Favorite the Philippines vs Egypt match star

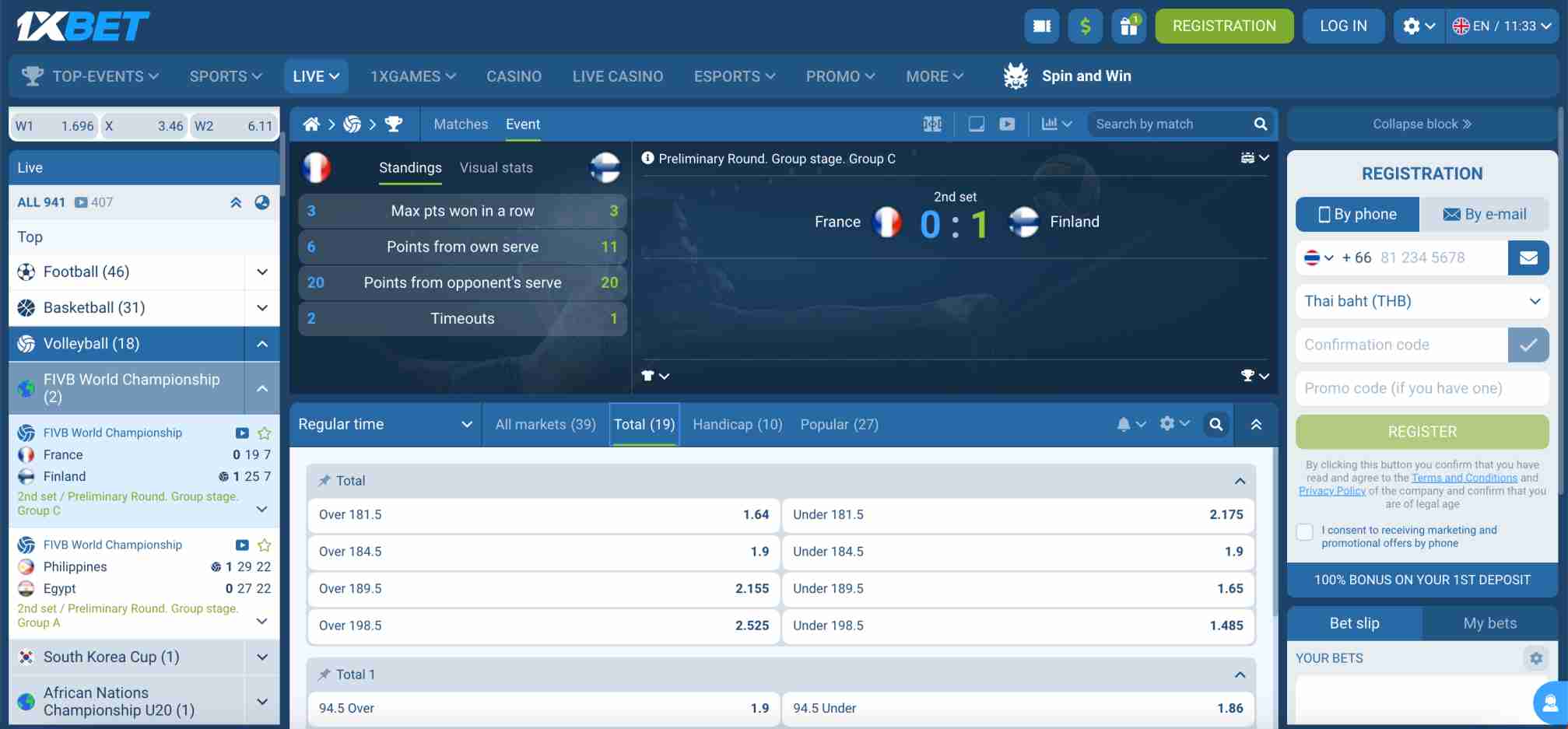(264, 545)
